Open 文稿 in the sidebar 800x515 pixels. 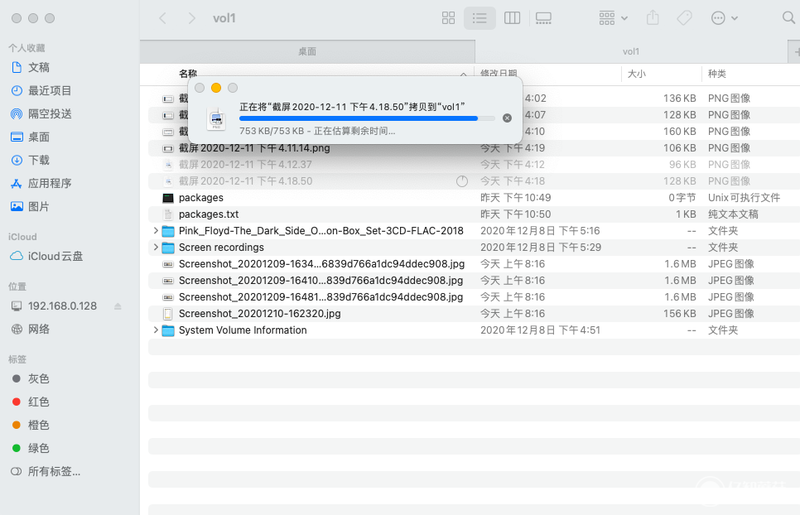click(x=39, y=67)
